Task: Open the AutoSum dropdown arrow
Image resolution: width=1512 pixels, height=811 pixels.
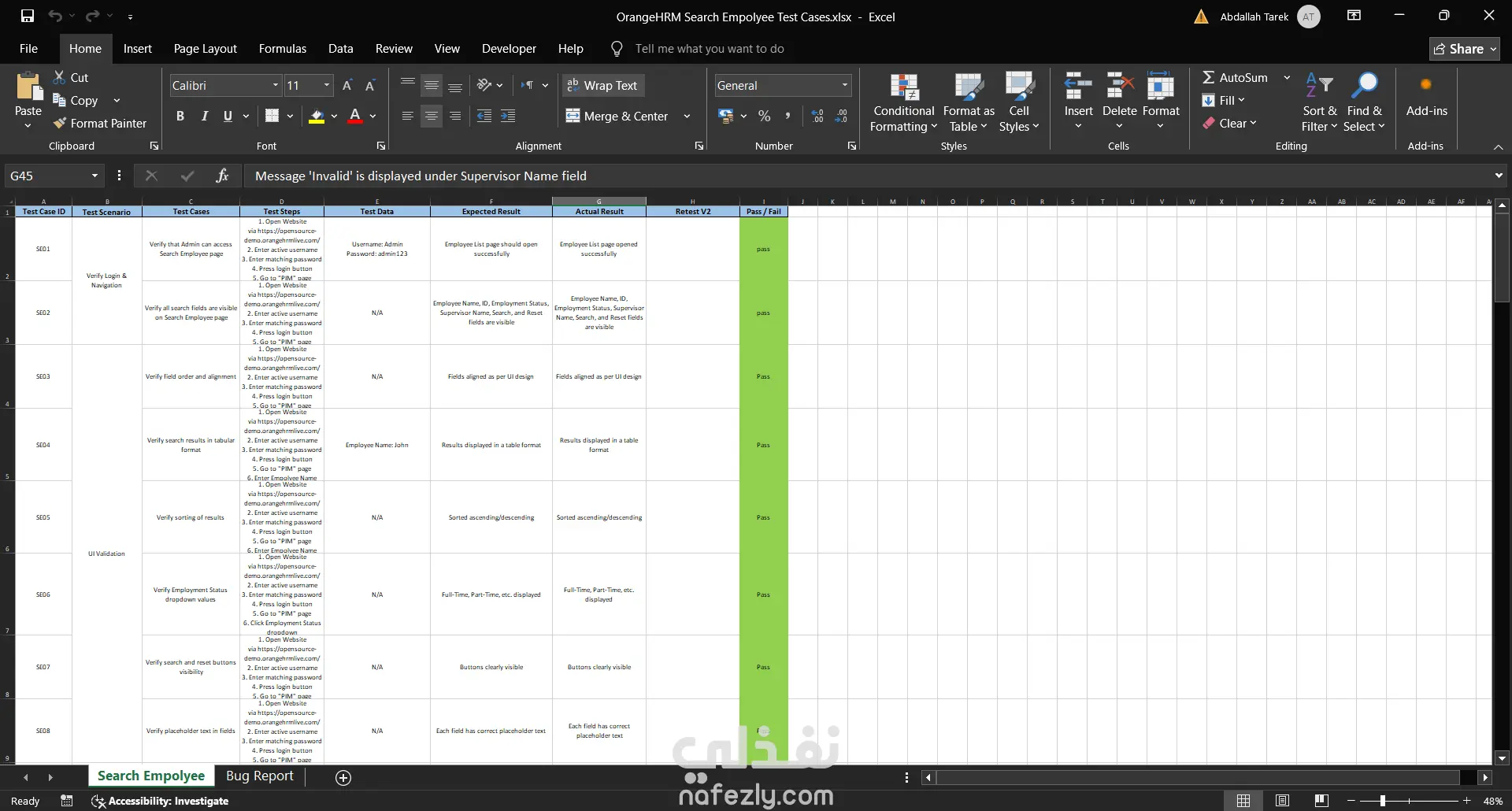Action: pos(1287,77)
